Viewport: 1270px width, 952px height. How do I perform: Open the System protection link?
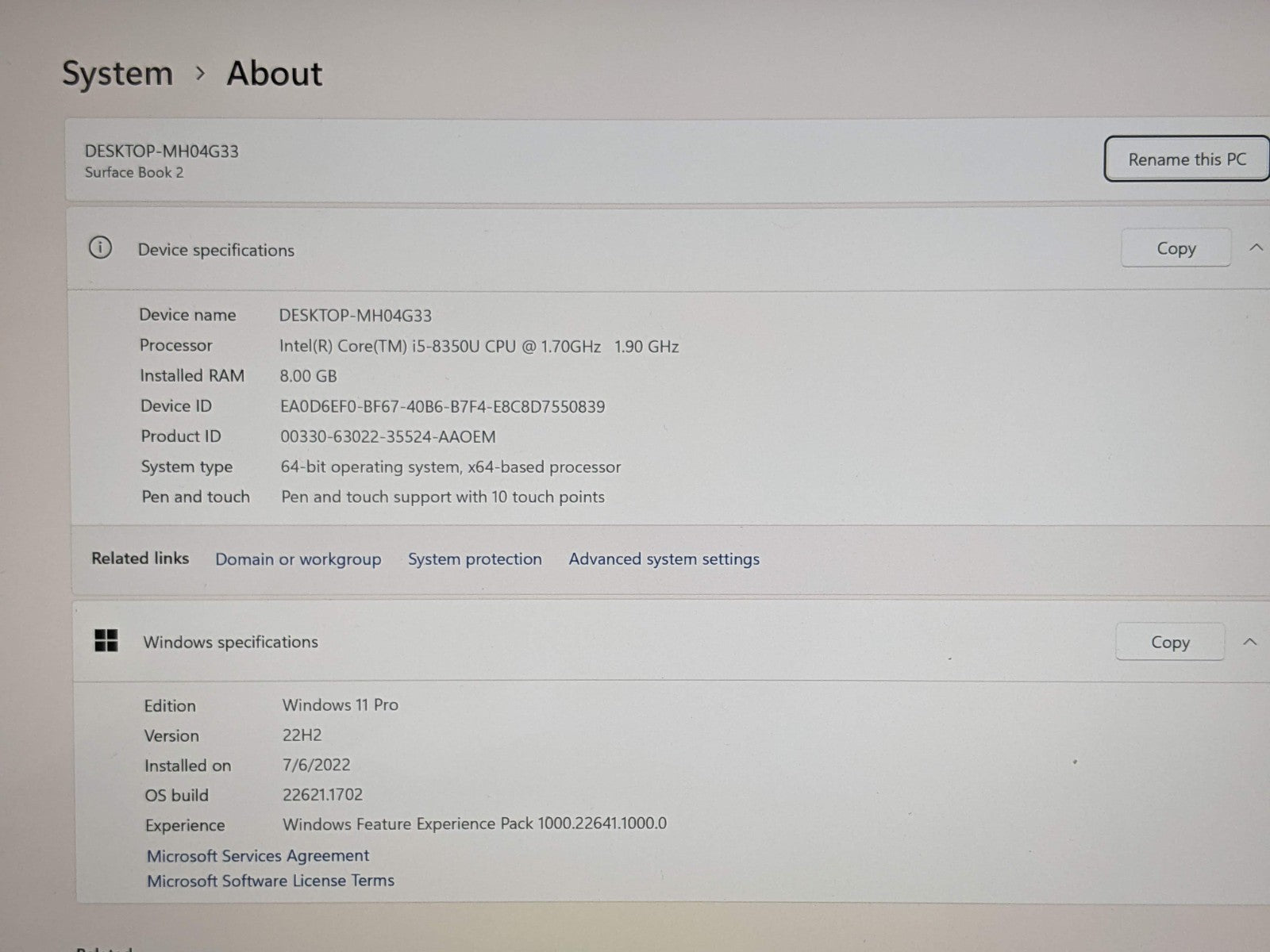click(475, 559)
